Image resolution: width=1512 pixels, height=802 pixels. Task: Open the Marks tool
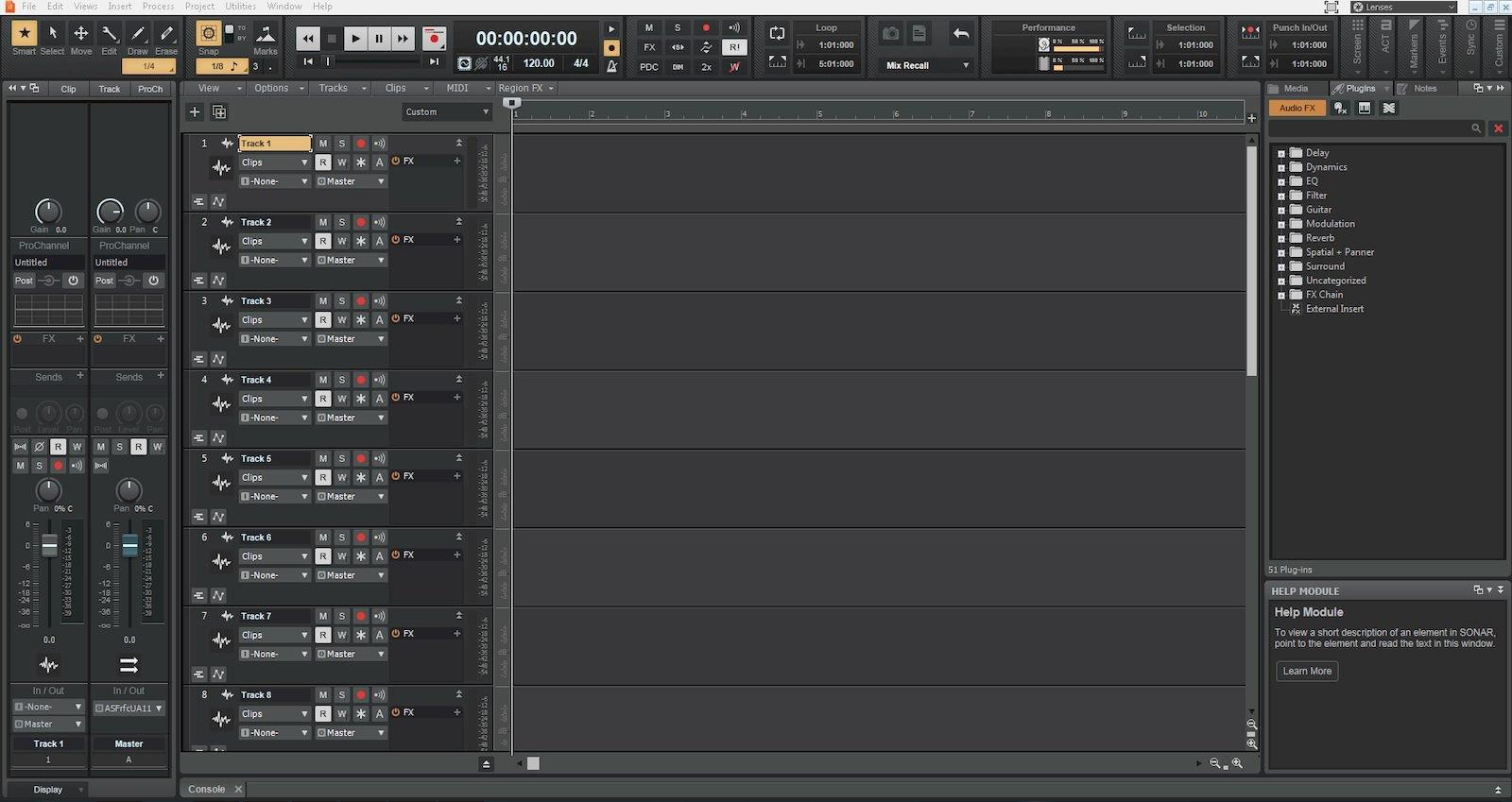(x=266, y=34)
